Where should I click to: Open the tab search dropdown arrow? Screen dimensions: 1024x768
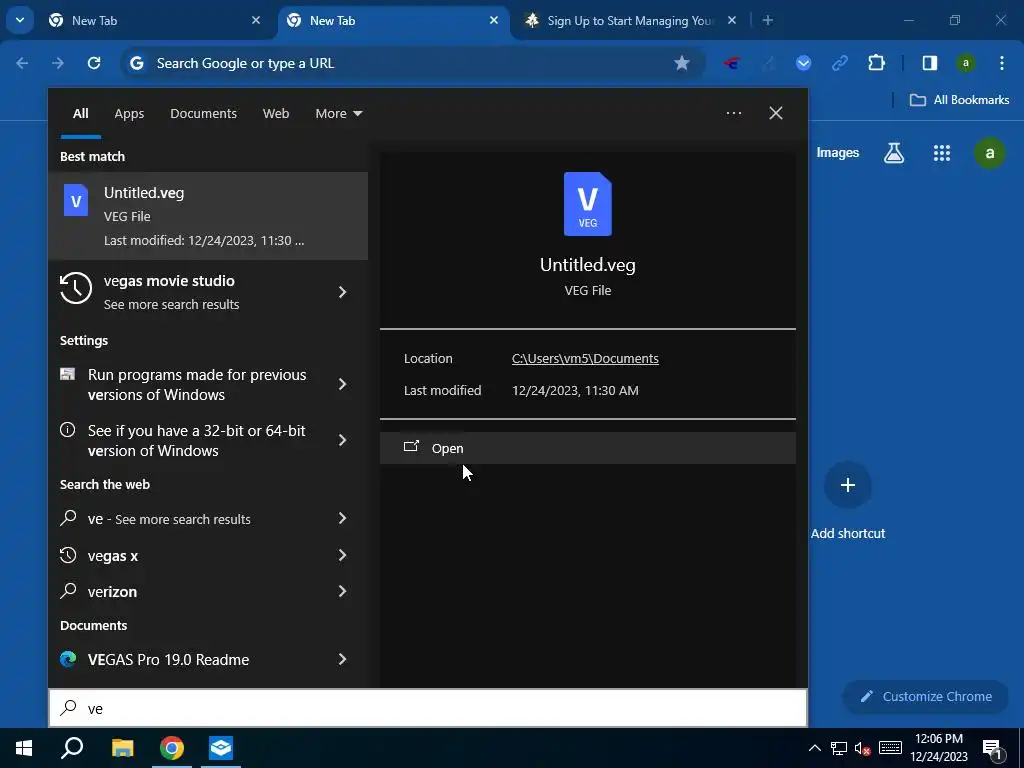coord(20,20)
